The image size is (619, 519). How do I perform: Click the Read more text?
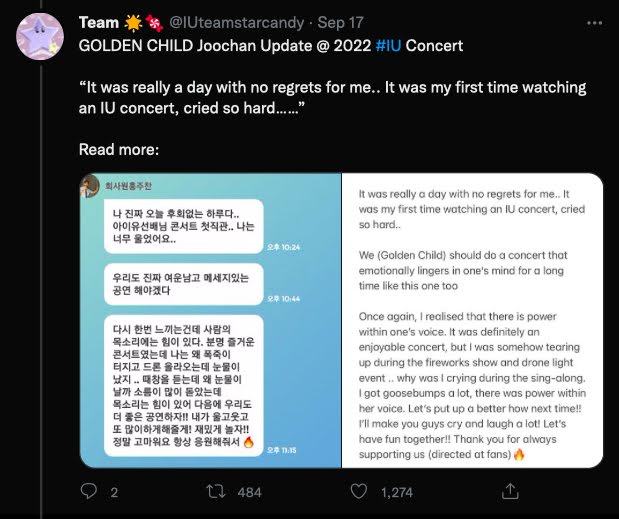click(119, 150)
